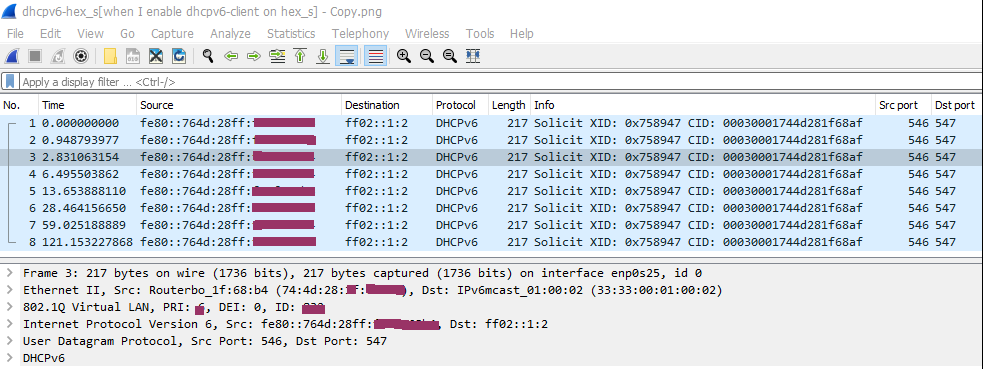The image size is (983, 369).
Task: Go back to previous packet in history
Action: (231, 56)
